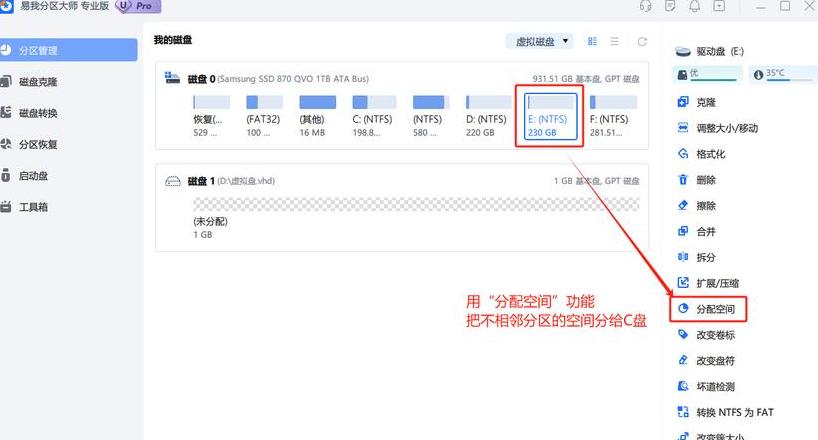Click the 35°C temperature indicator

[x=783, y=74]
